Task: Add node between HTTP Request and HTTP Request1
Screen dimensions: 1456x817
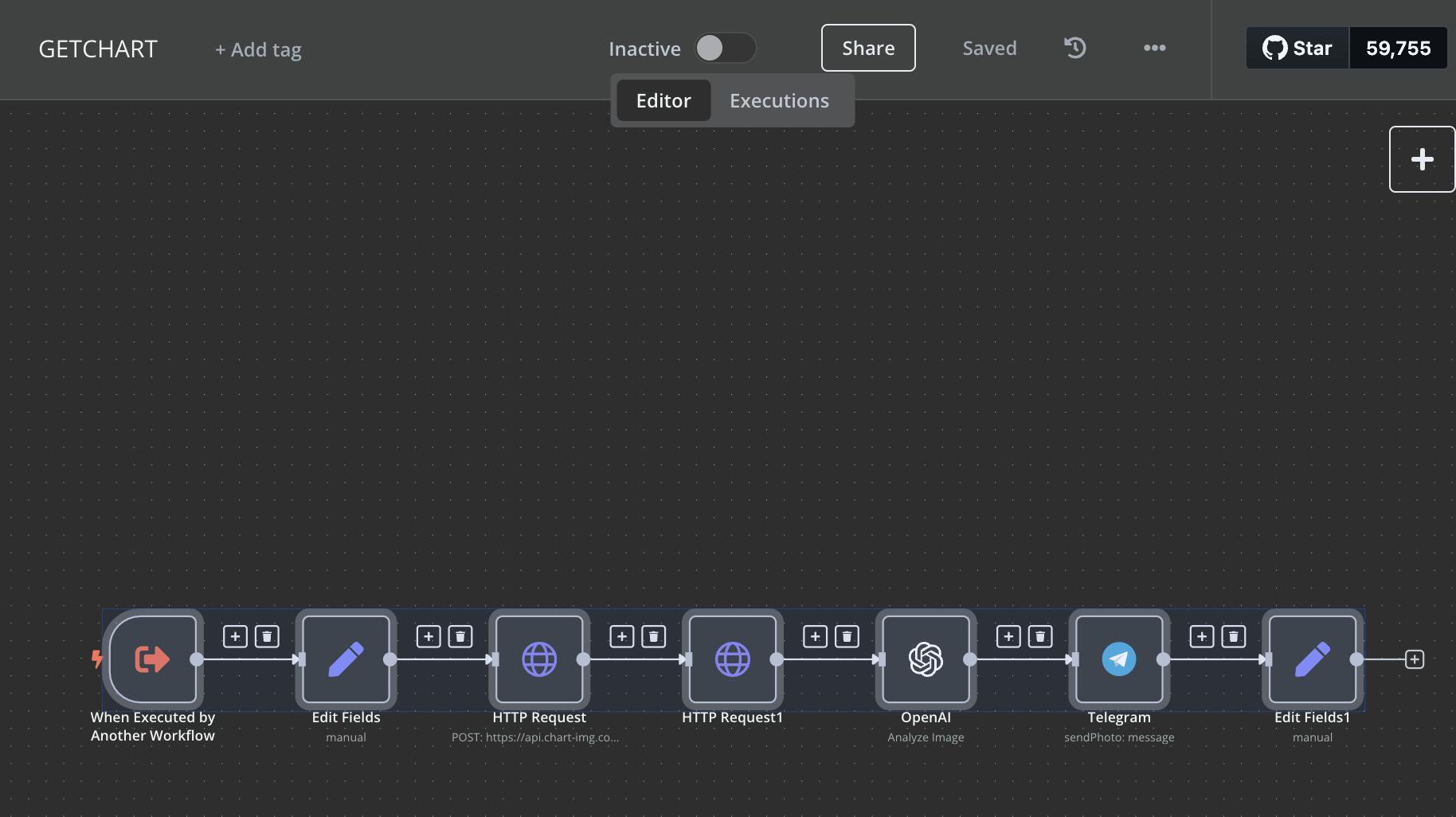Action: coord(622,636)
